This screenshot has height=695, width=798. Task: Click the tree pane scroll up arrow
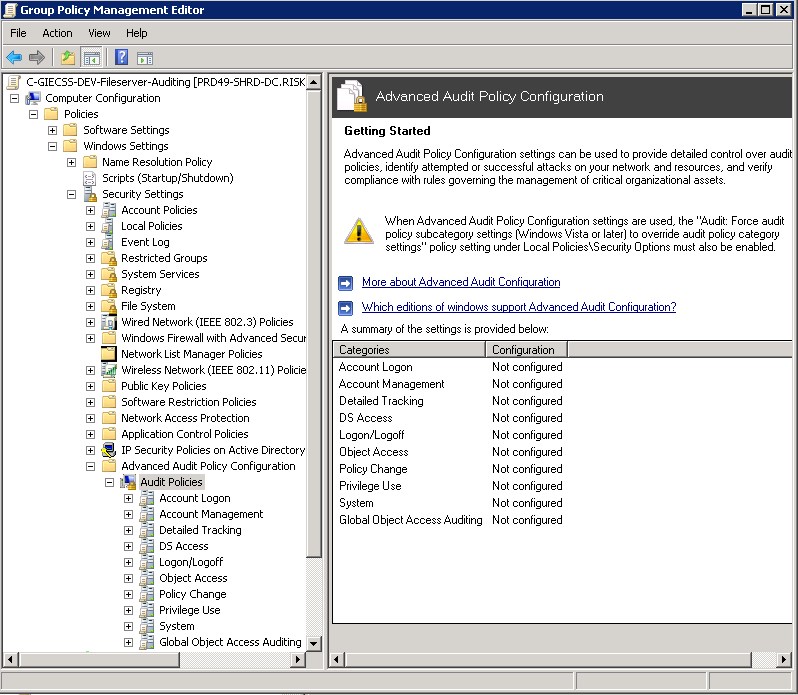point(314,82)
